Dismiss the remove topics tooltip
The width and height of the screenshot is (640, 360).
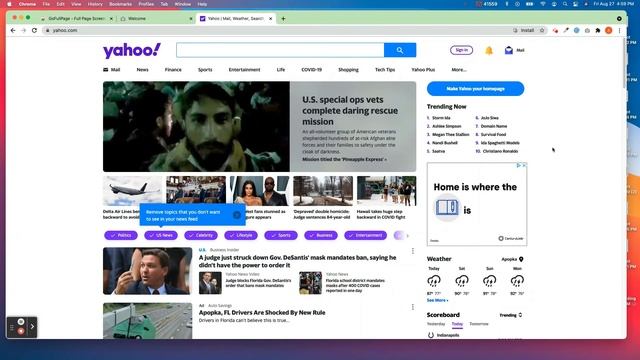tap(237, 215)
